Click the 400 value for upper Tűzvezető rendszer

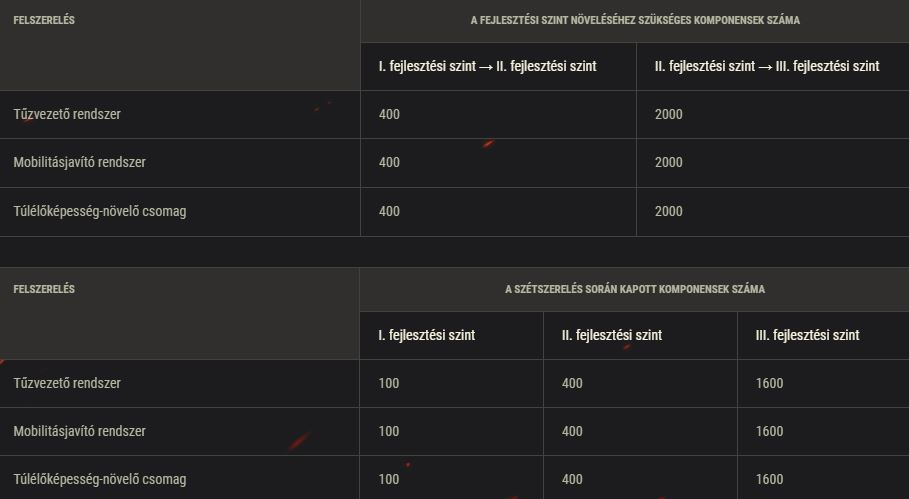click(x=390, y=114)
